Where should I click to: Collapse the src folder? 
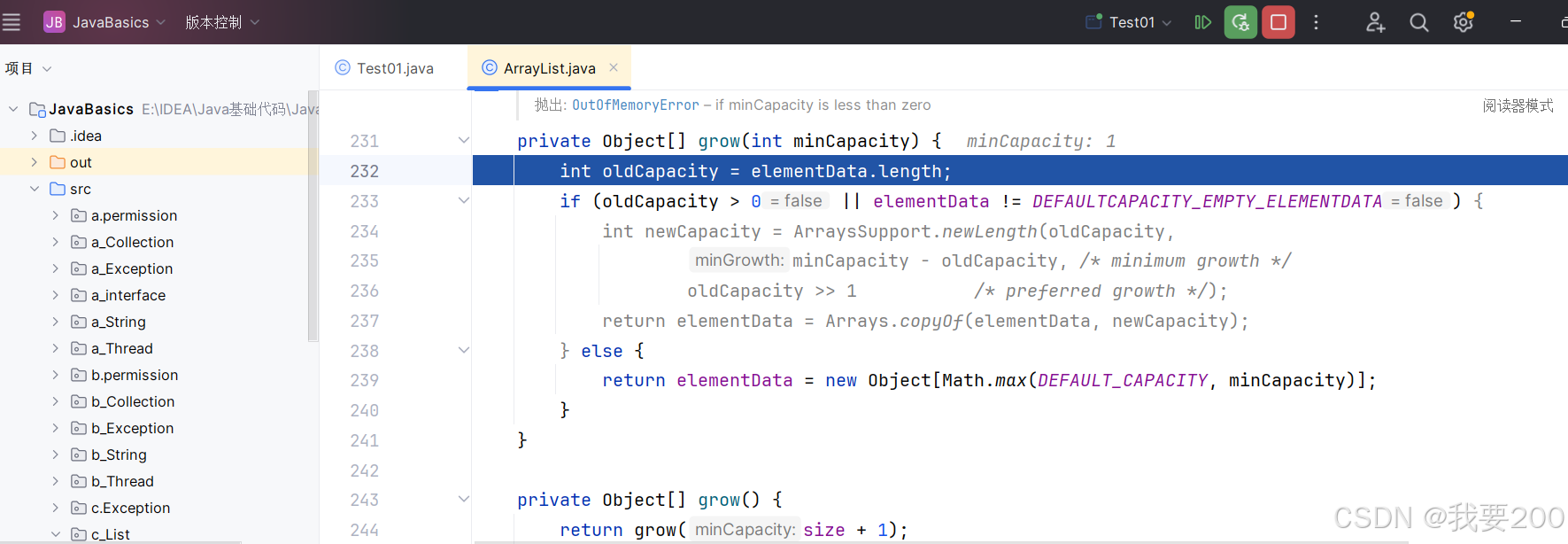[35, 189]
